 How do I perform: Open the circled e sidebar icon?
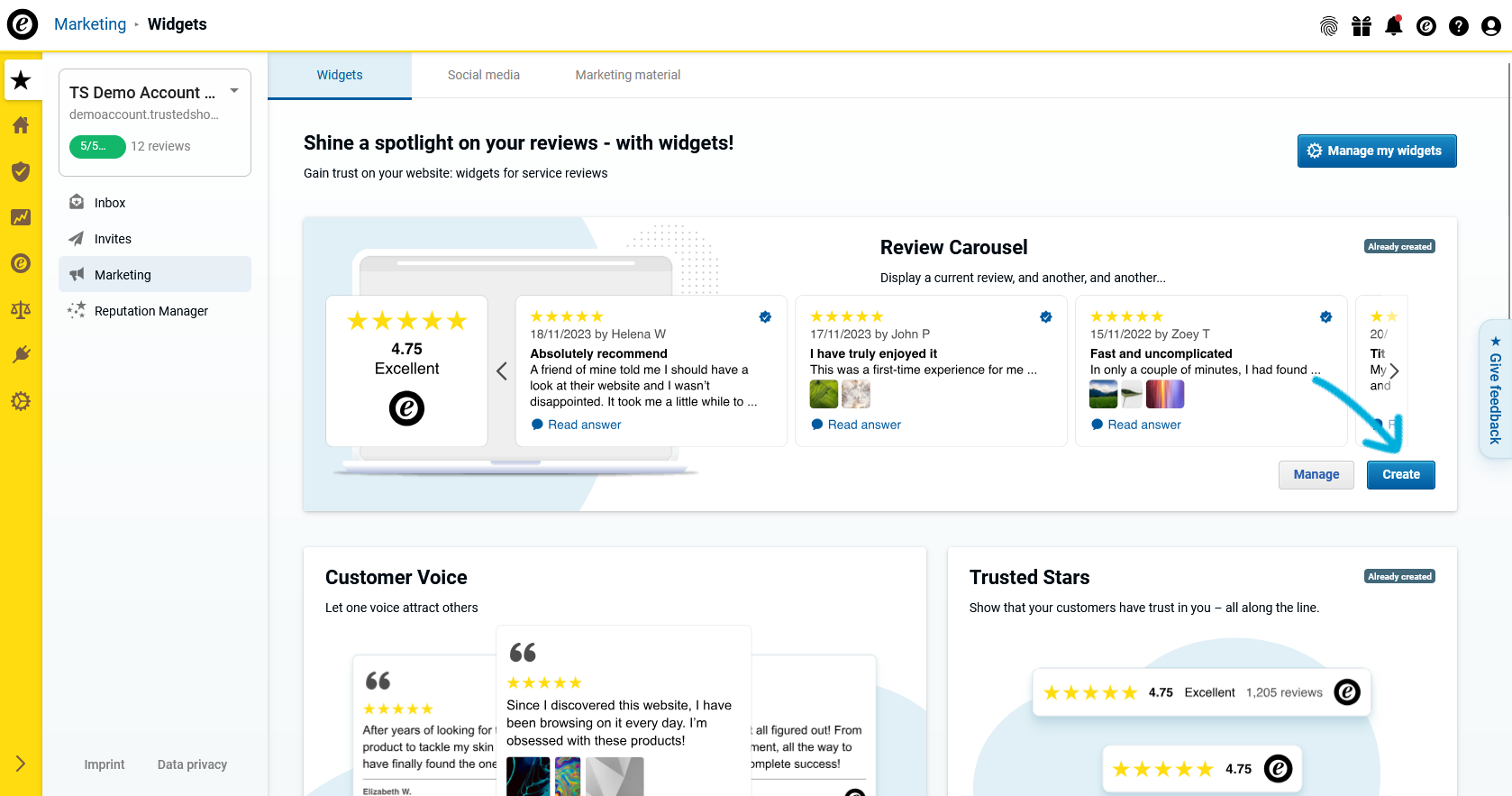[21, 263]
